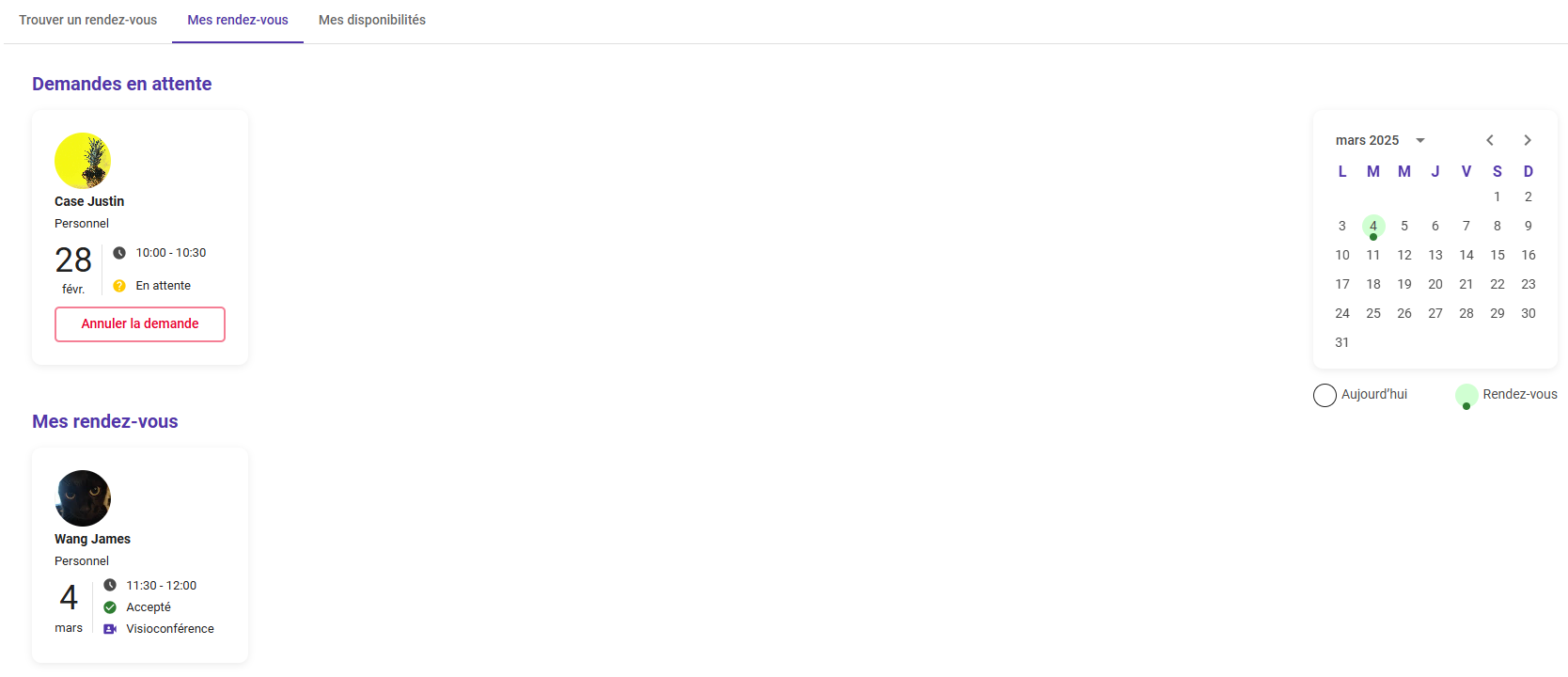The width and height of the screenshot is (1568, 677).
Task: Click the clock icon beside 10:00 - 10:30
Action: [119, 253]
